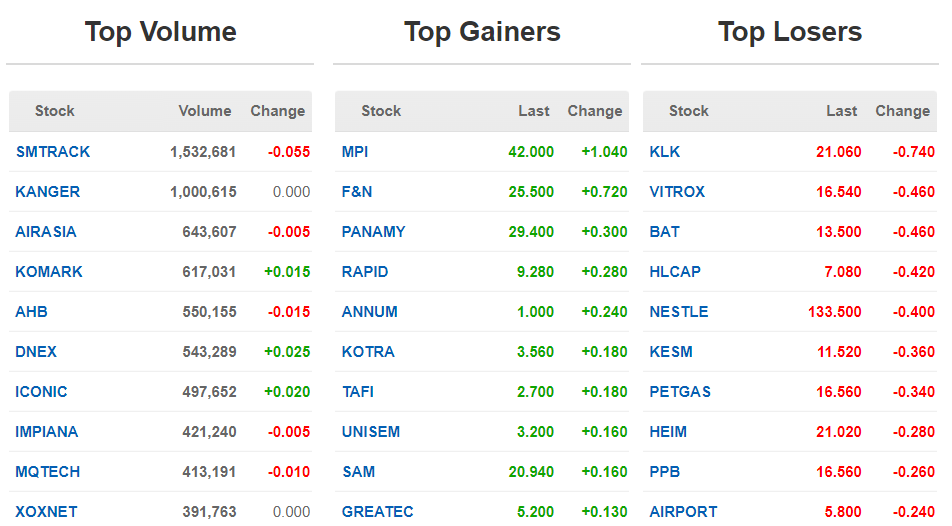Open the ANNUM stock link
This screenshot has width=952, height=526.
(x=370, y=312)
